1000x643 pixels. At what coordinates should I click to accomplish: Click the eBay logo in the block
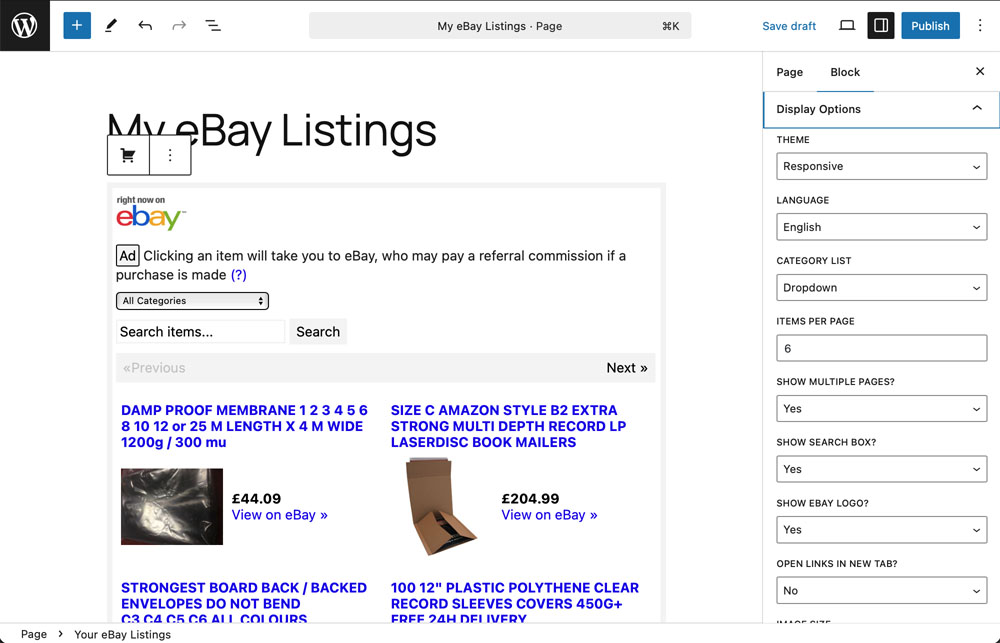(x=151, y=213)
